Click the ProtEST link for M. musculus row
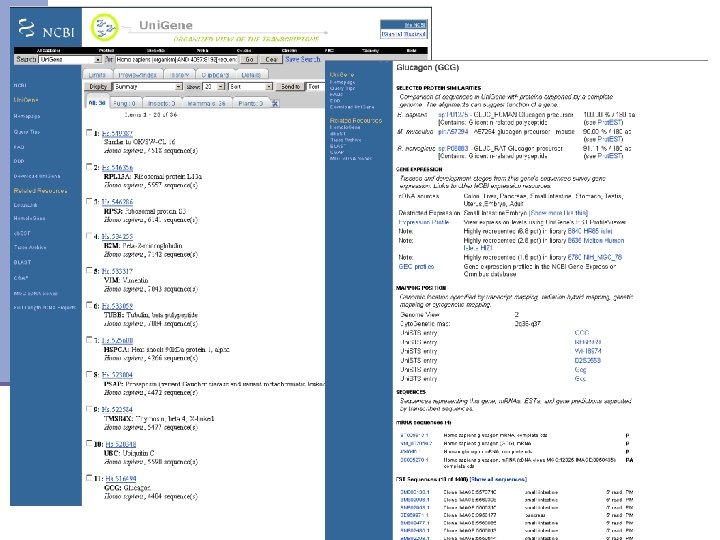The width and height of the screenshot is (720, 540). coord(610,139)
